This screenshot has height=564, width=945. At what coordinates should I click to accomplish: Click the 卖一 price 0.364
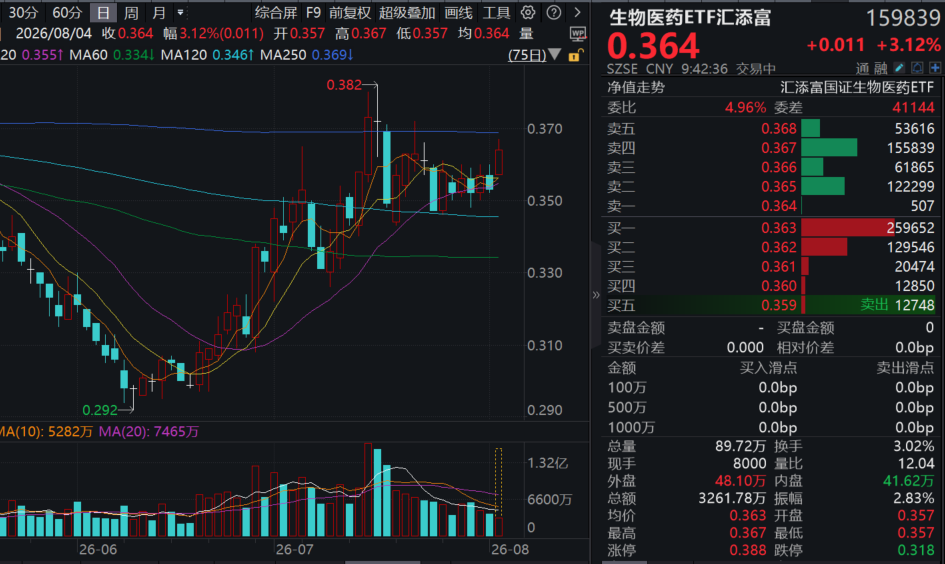point(779,205)
